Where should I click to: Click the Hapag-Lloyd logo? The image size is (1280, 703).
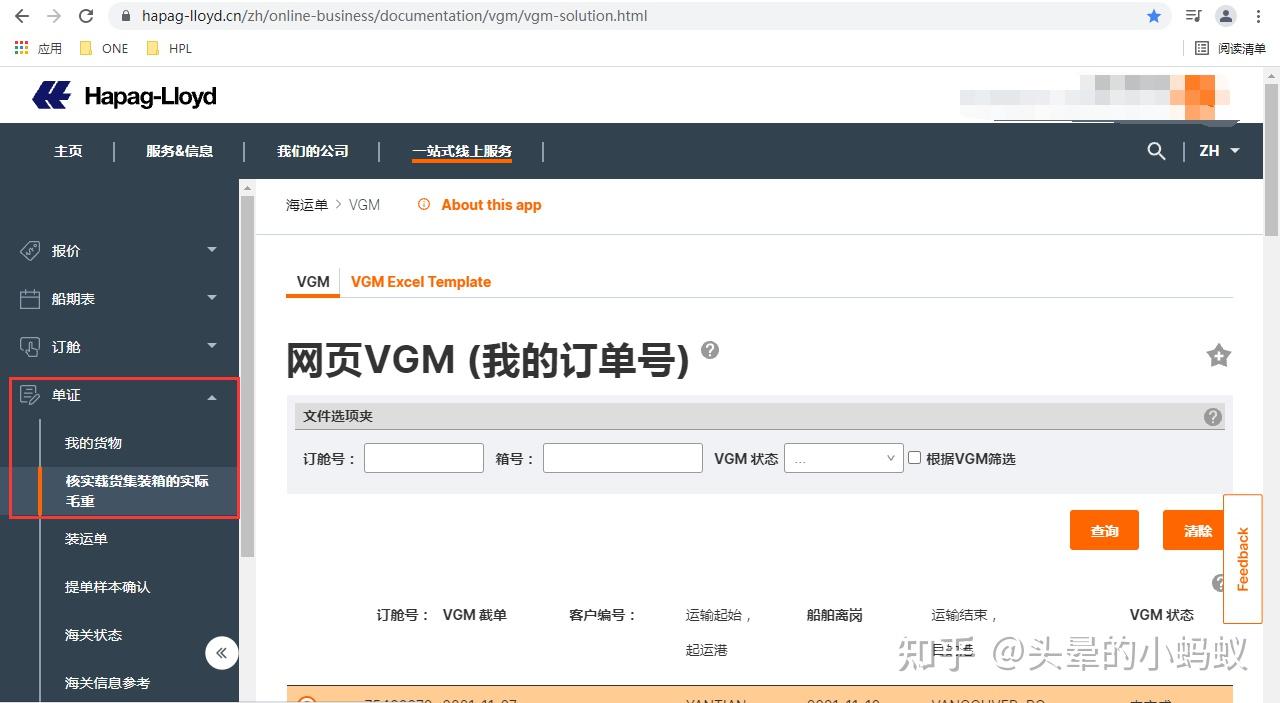[x=123, y=95]
